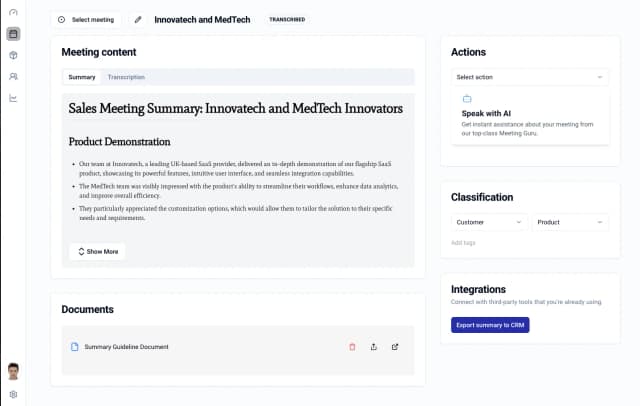
Task: Switch to the Transcription tab
Action: tap(126, 77)
